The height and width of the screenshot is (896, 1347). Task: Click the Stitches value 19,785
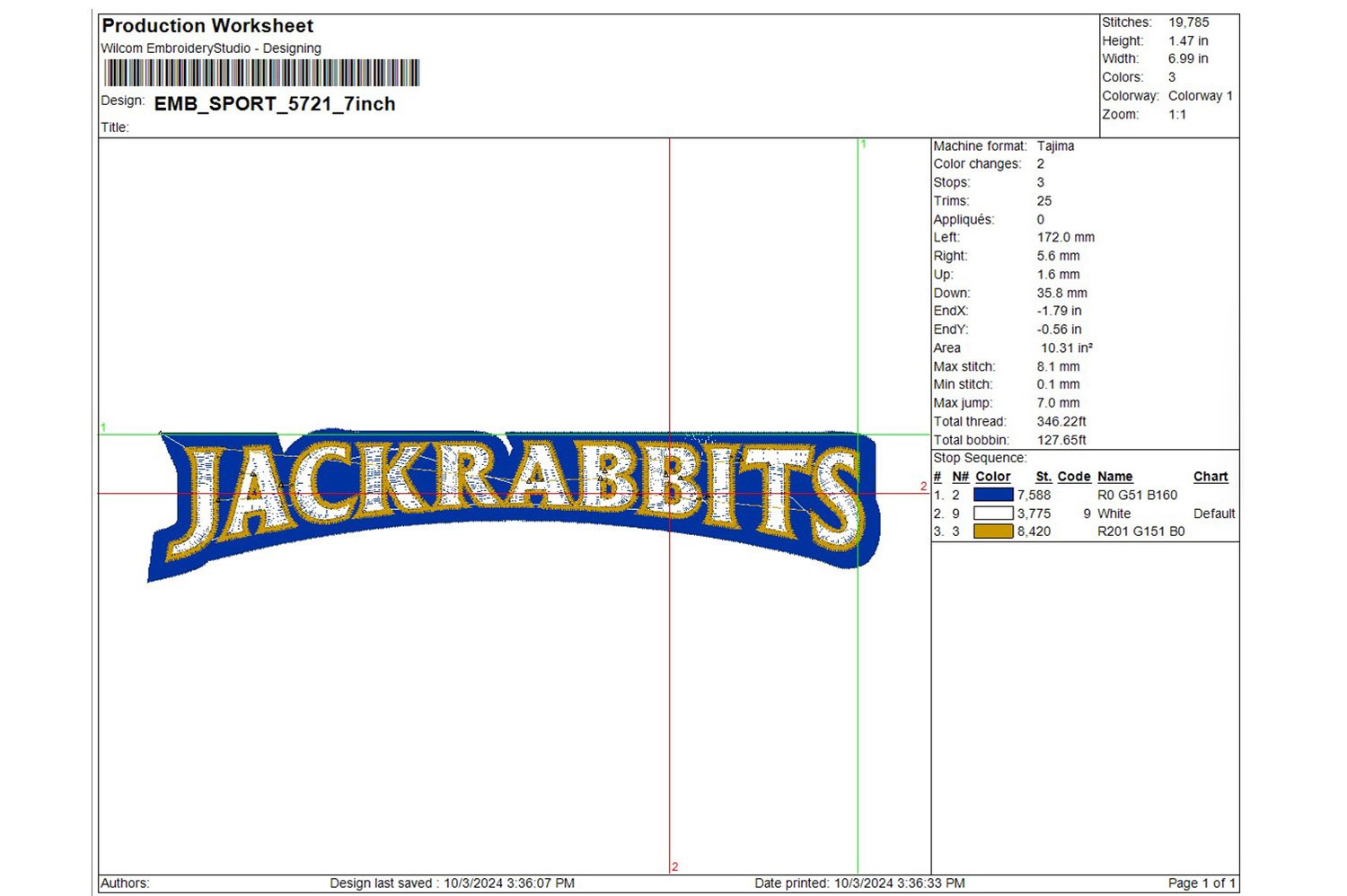tap(1188, 22)
